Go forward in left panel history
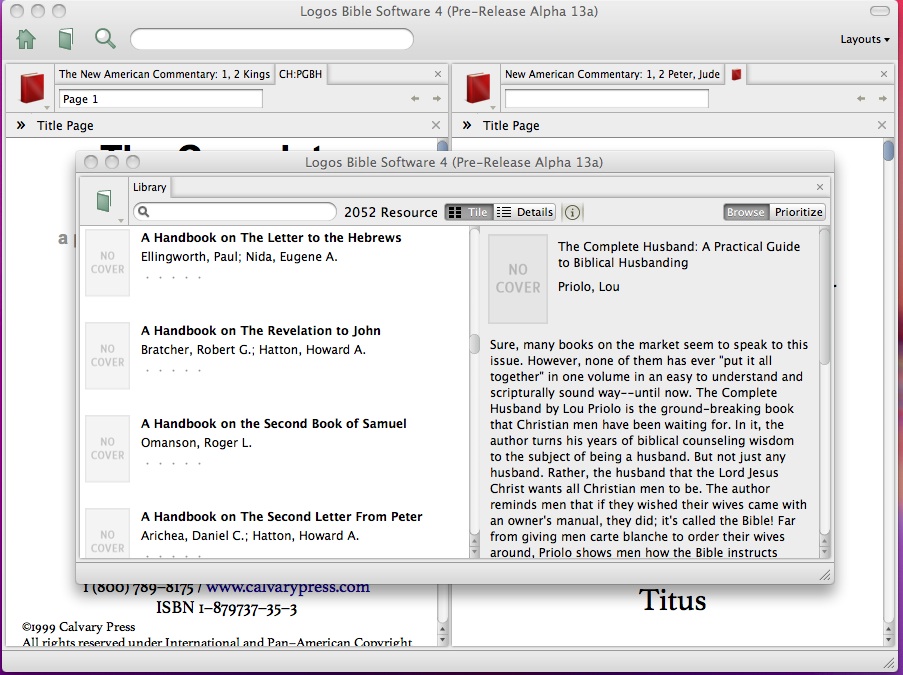Screen dimensions: 903x675 pos(437,98)
